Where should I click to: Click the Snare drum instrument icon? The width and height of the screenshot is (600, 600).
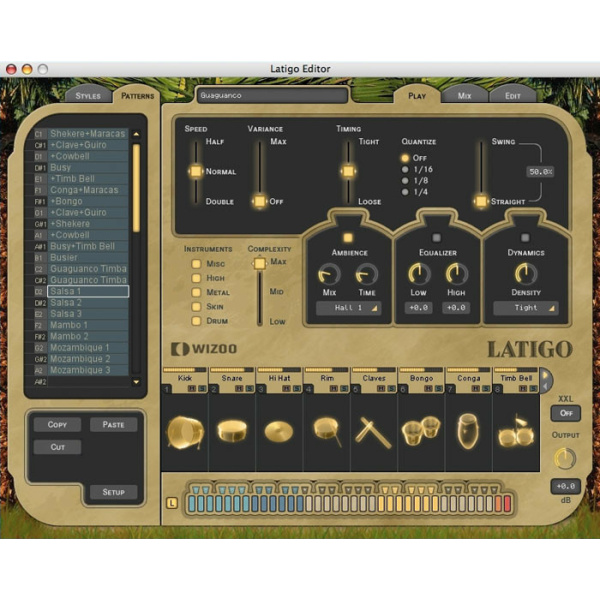tap(232, 431)
